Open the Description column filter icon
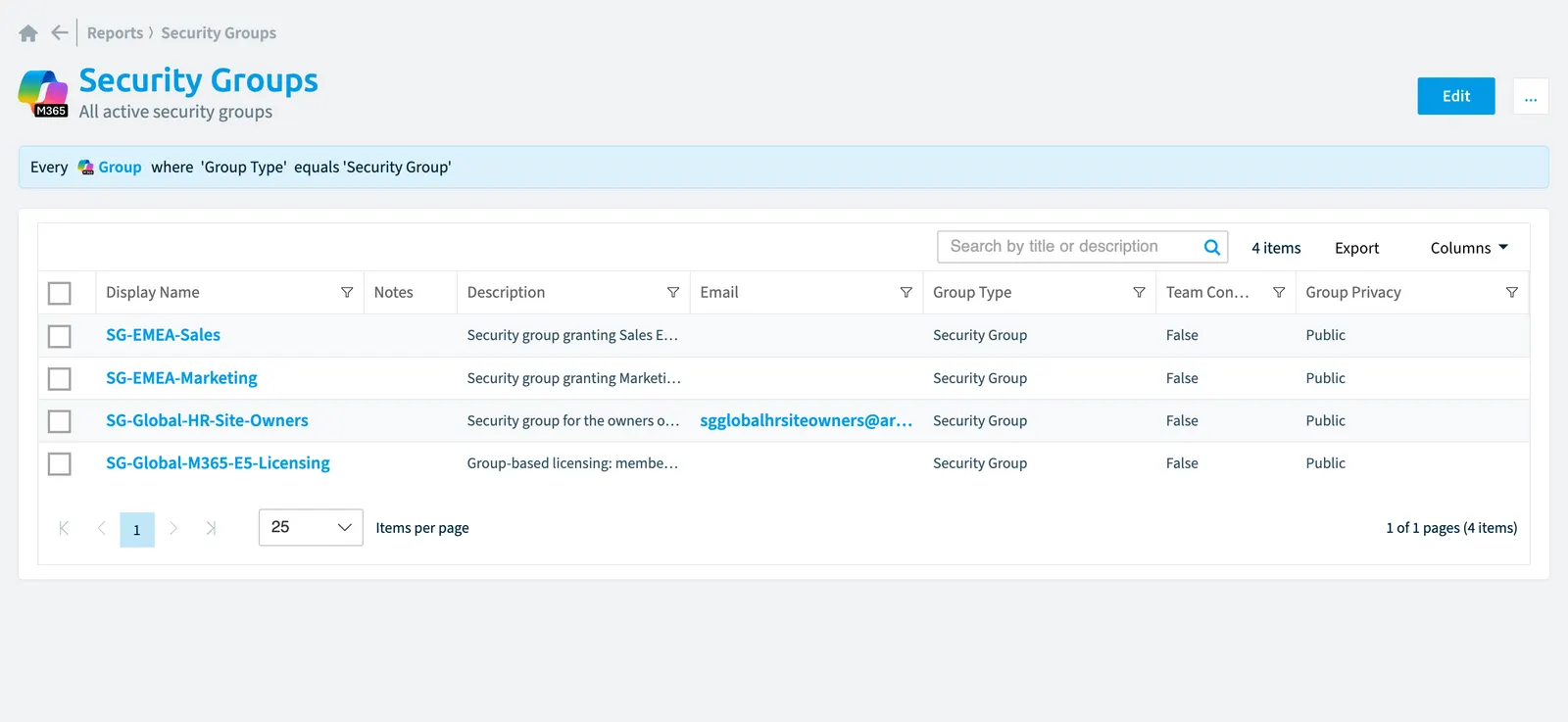Viewport: 1568px width, 722px height. [x=673, y=292]
